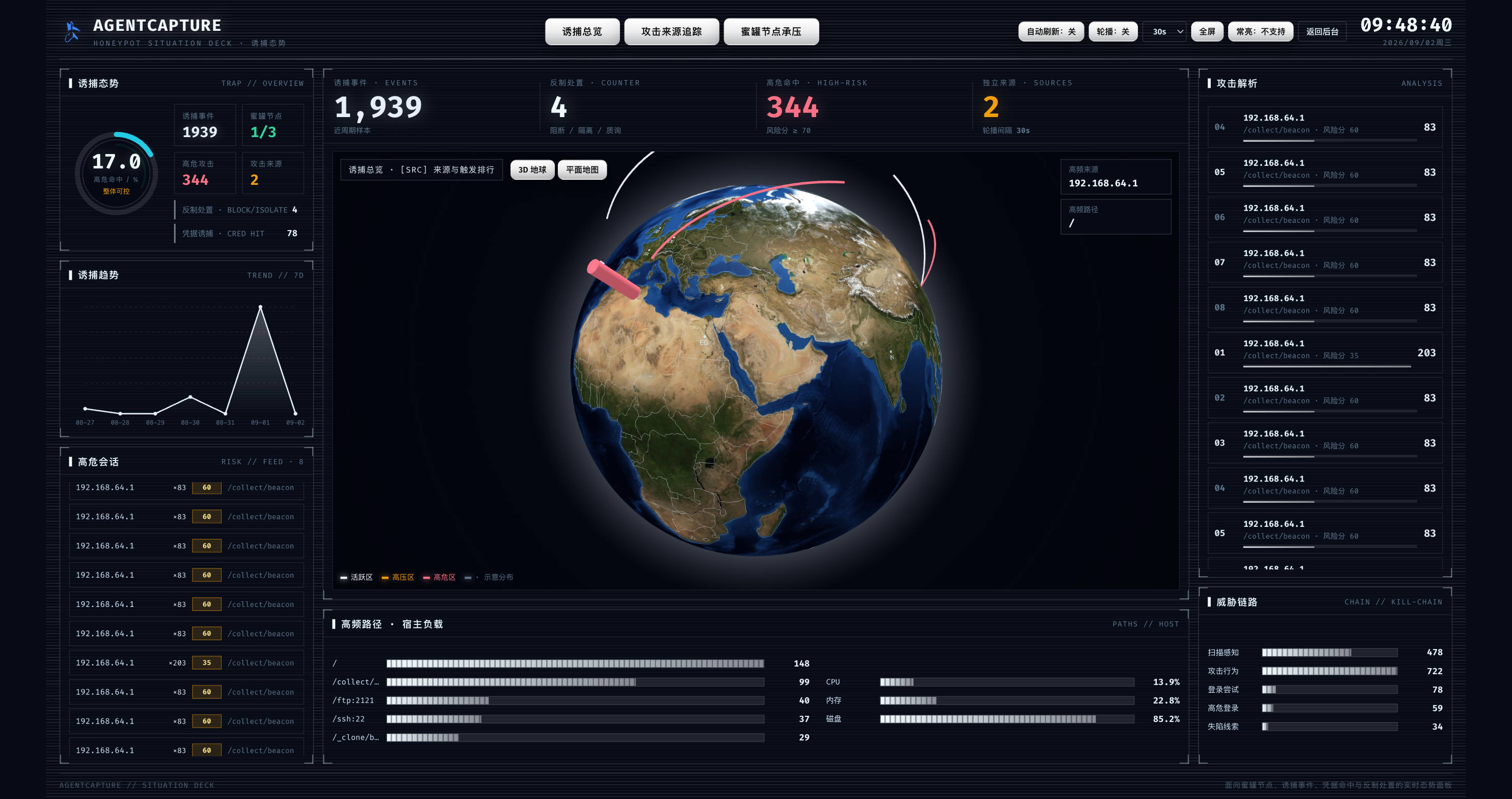Click the 攻击解析 panel title
The height and width of the screenshot is (799, 1512).
pos(1237,83)
